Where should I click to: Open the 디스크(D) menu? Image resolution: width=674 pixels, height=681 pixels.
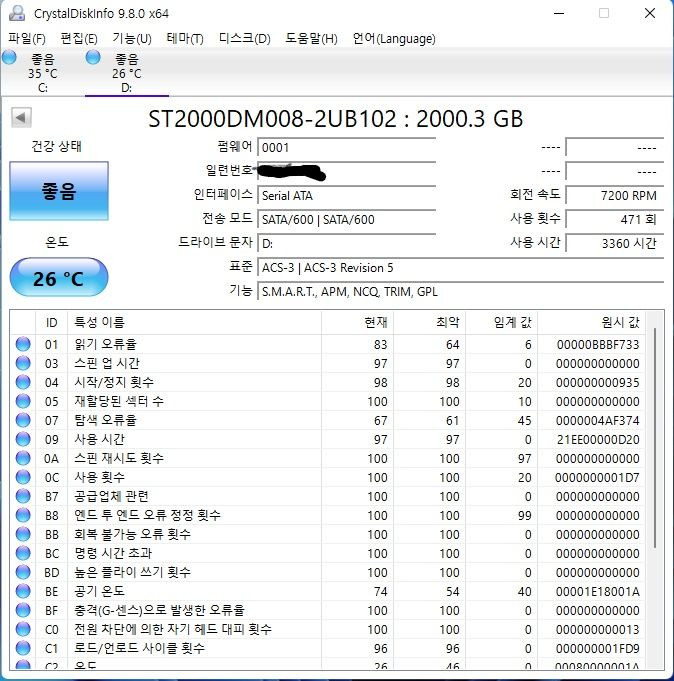tap(244, 39)
